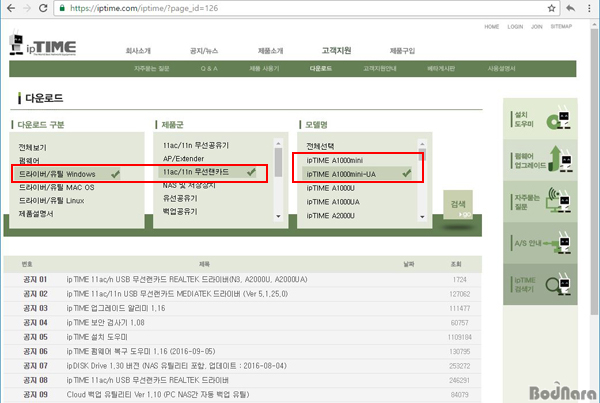
Task: Select NAS 및 저장장치 product group
Action: tap(189, 185)
